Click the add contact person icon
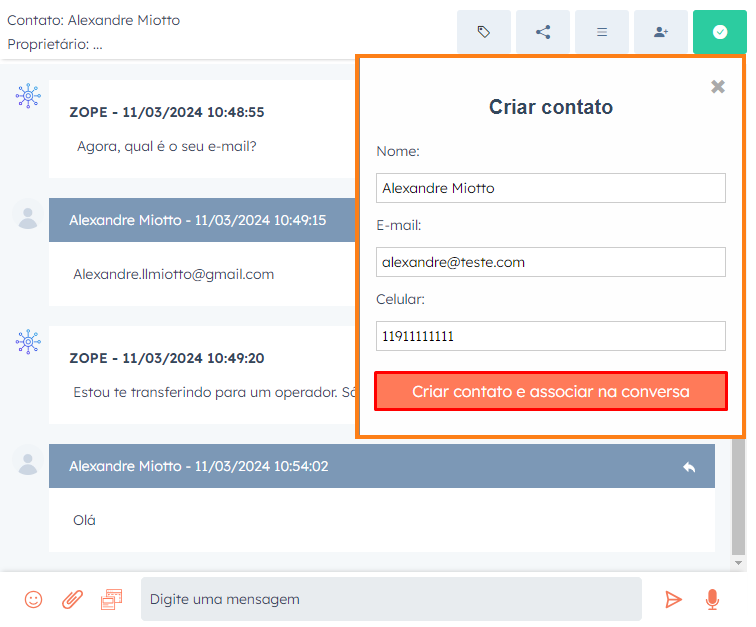The width and height of the screenshot is (756, 627). click(661, 32)
